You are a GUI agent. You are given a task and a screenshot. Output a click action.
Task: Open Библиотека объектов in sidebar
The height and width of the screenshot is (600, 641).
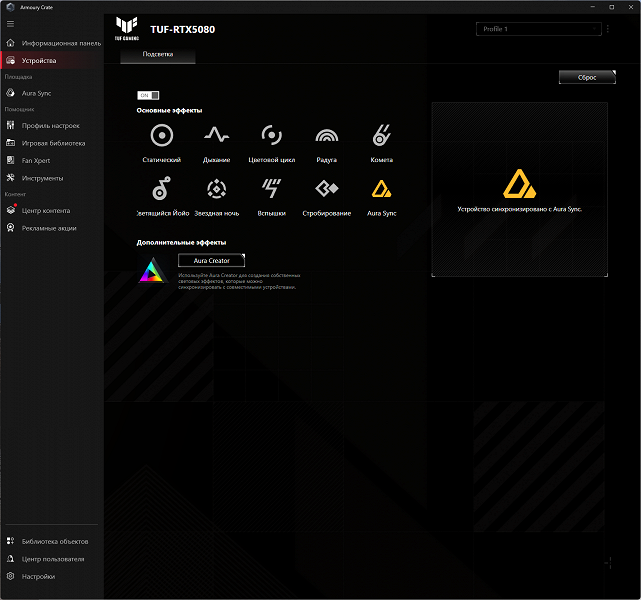point(52,541)
